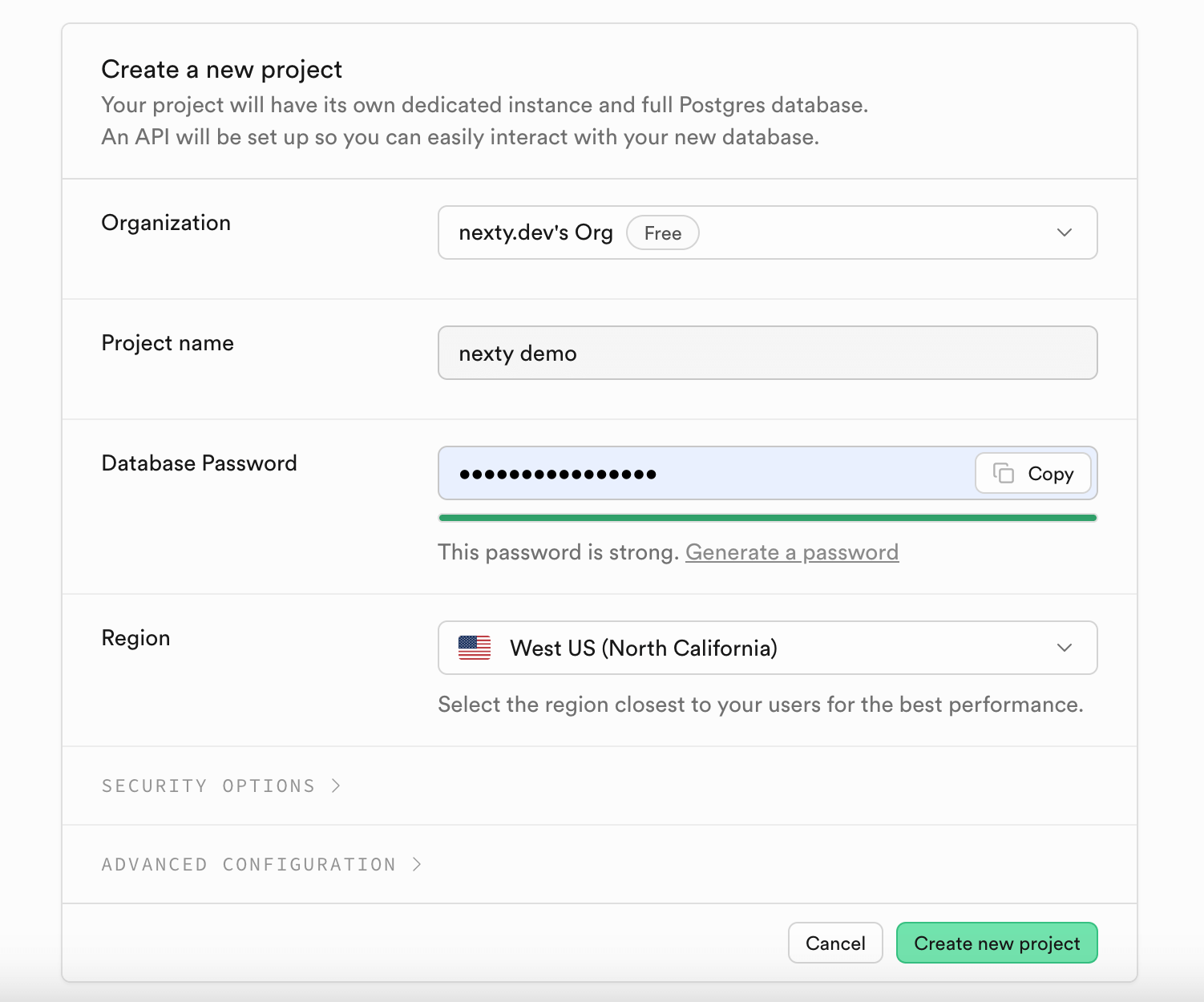Click the copy icon in password field
The image size is (1204, 1002).
tap(1004, 473)
